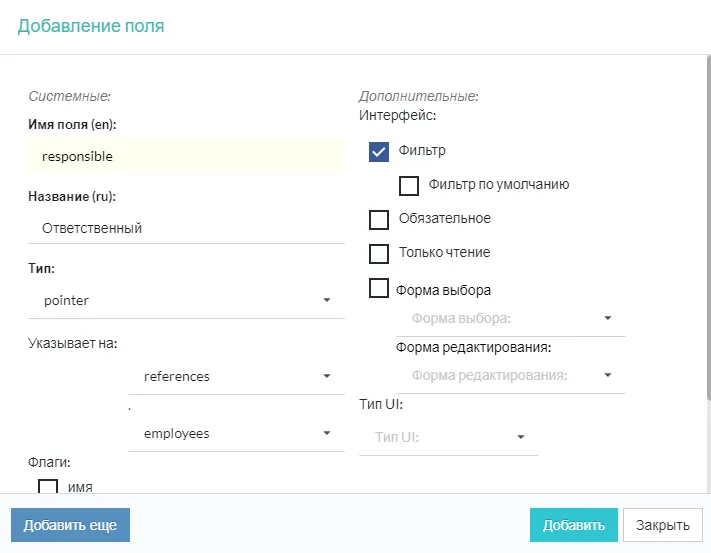Open the Тип dropdown showing pointer
711x553 pixels.
click(187, 300)
